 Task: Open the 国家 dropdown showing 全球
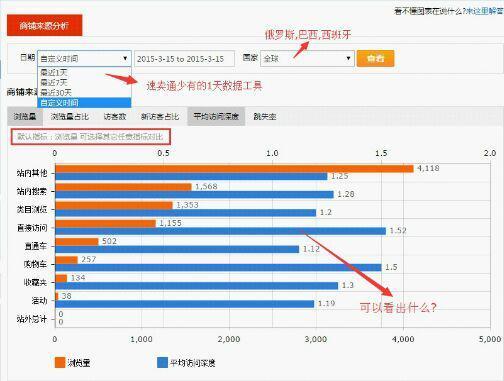click(x=307, y=59)
